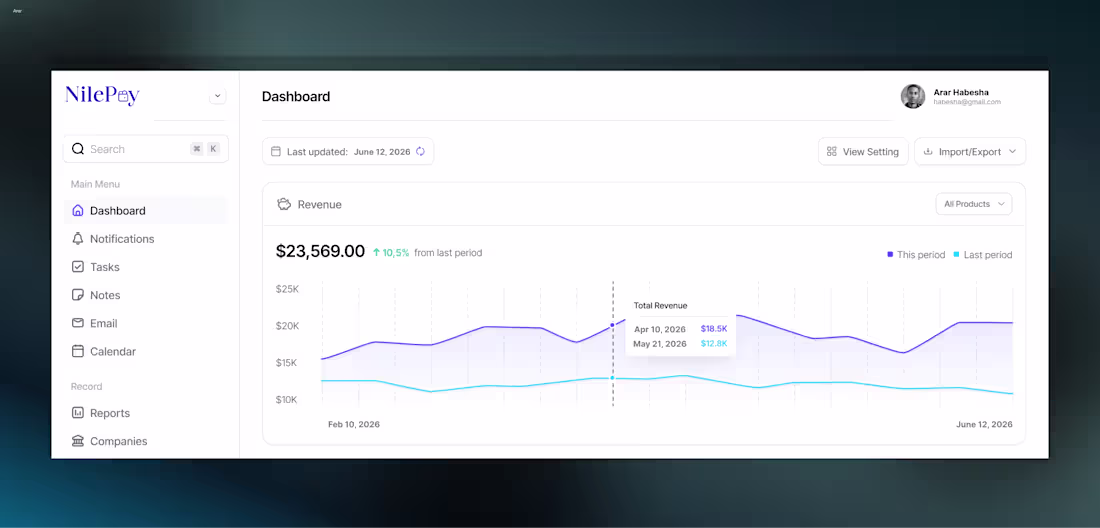The image size is (1100, 528).
Task: Click the June 12, 2026 chart end date
Action: pos(984,424)
